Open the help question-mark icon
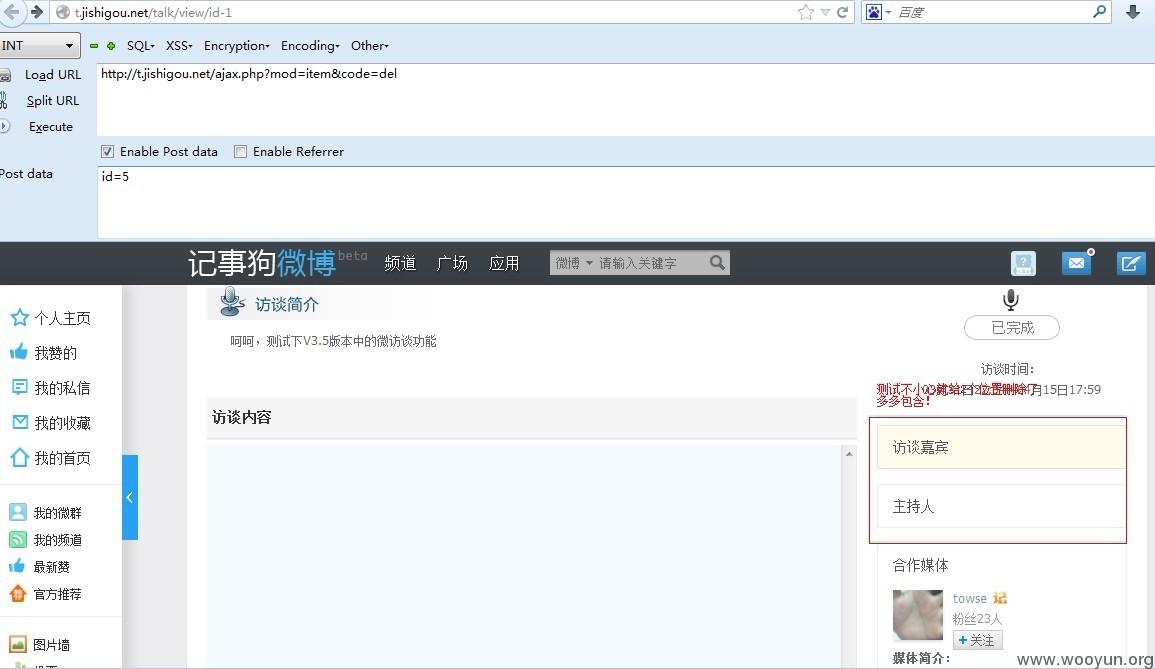 pyautogui.click(x=1023, y=263)
